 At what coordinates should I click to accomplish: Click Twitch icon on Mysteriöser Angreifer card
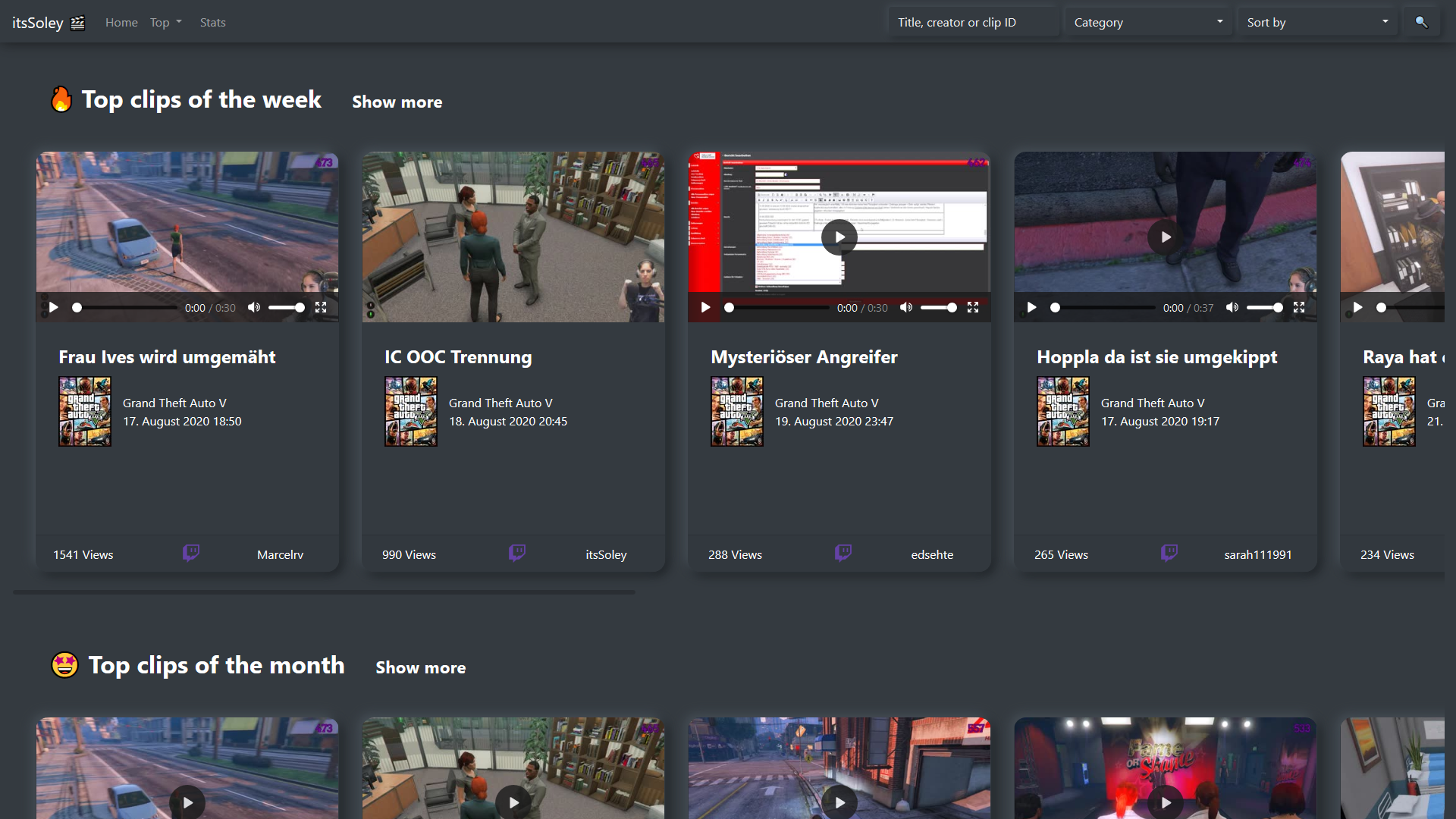[843, 553]
